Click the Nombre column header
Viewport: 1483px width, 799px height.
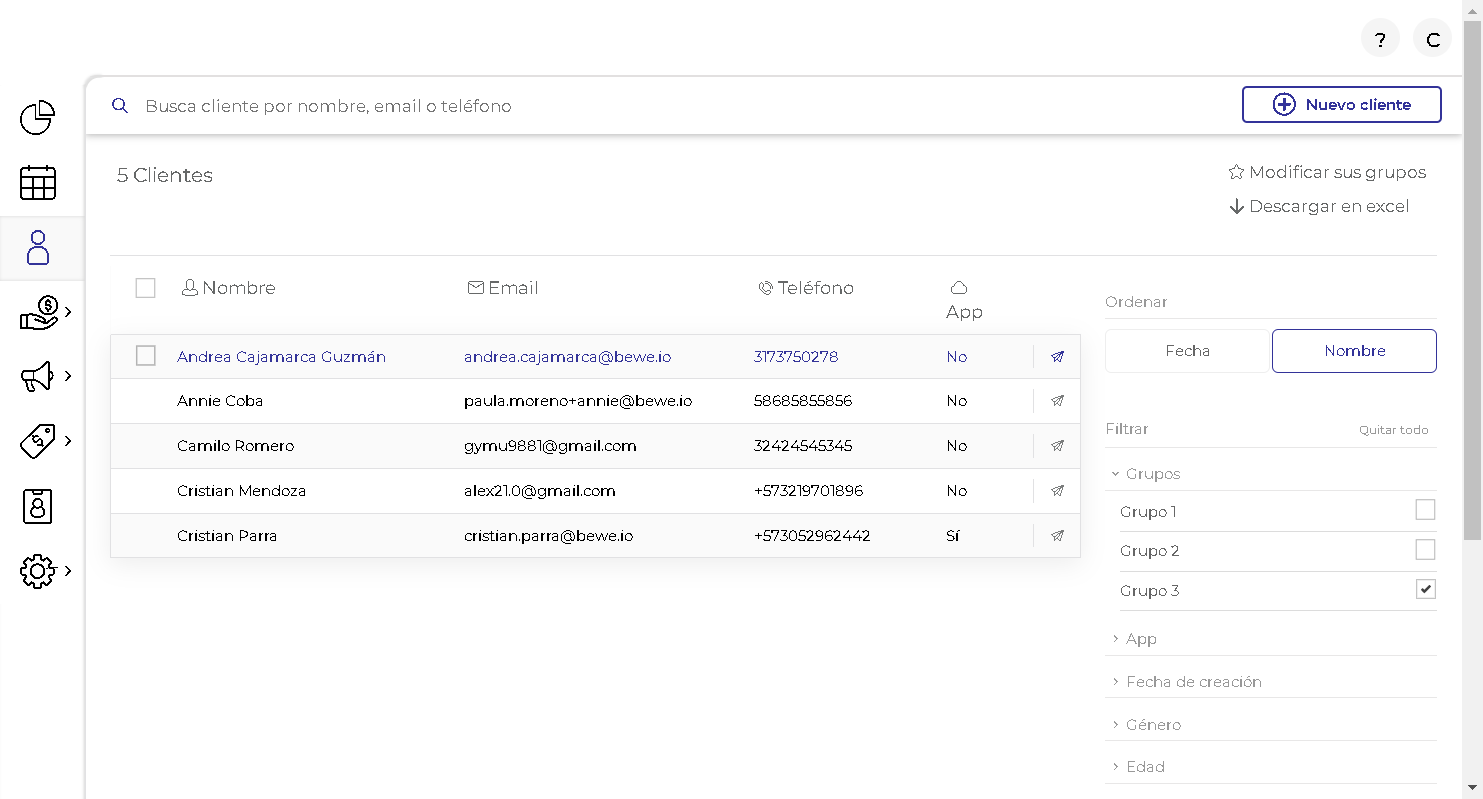pos(228,288)
